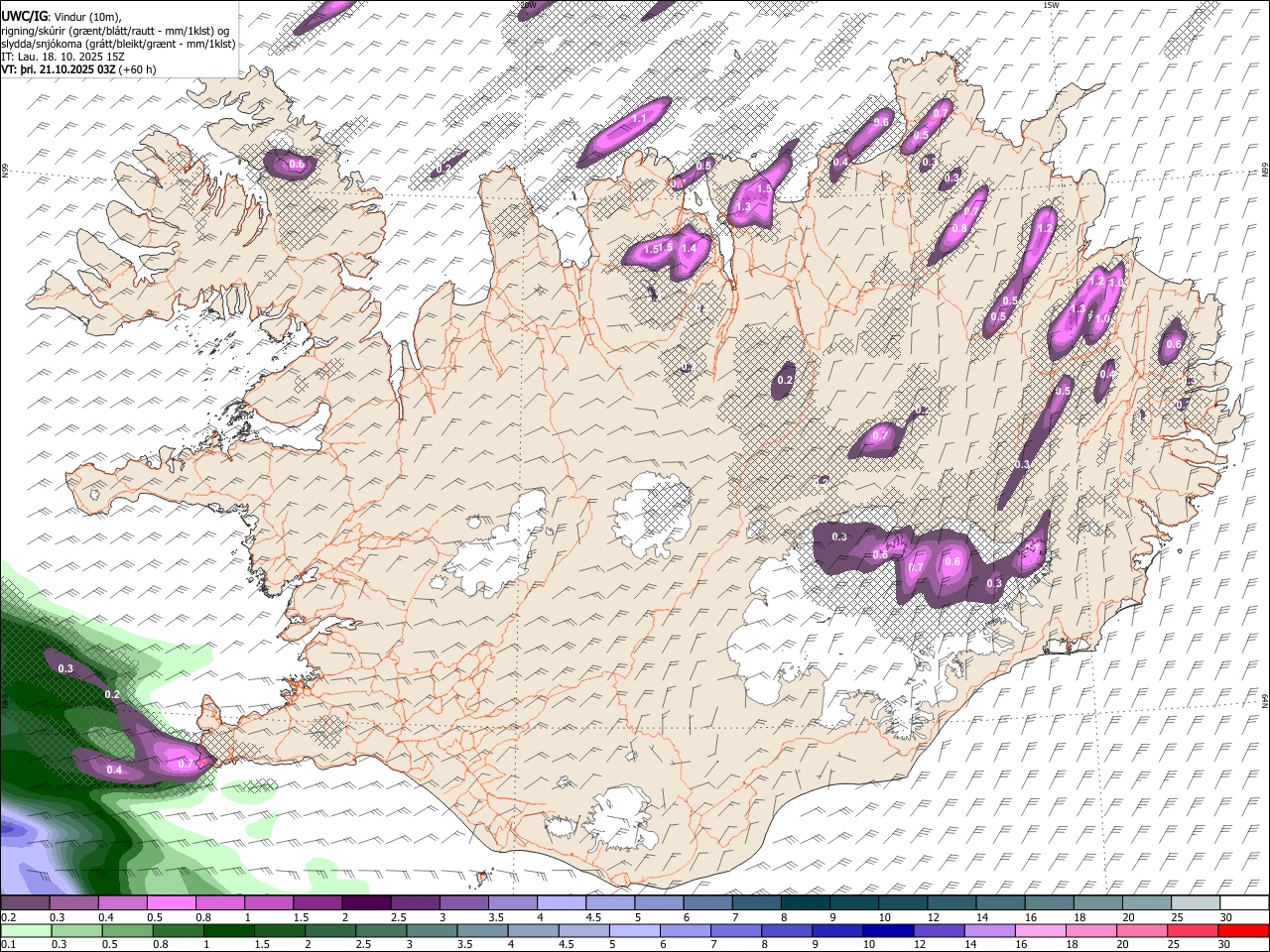Click the Langjökull glacier west of Hofsjökull
Viewport: 1270px width, 952px height.
[x=496, y=550]
